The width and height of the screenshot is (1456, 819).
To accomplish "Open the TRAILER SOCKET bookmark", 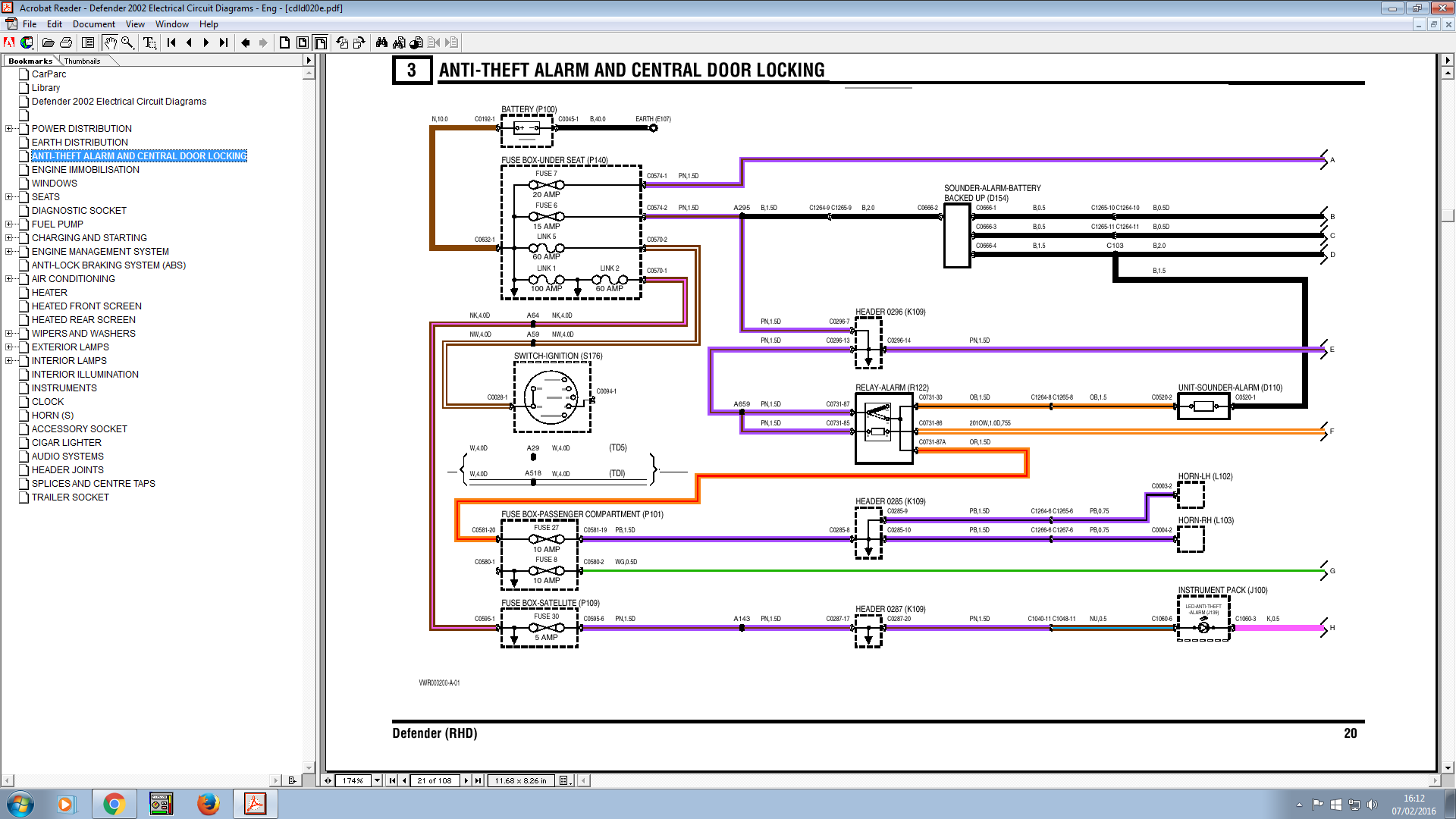I will (x=71, y=497).
